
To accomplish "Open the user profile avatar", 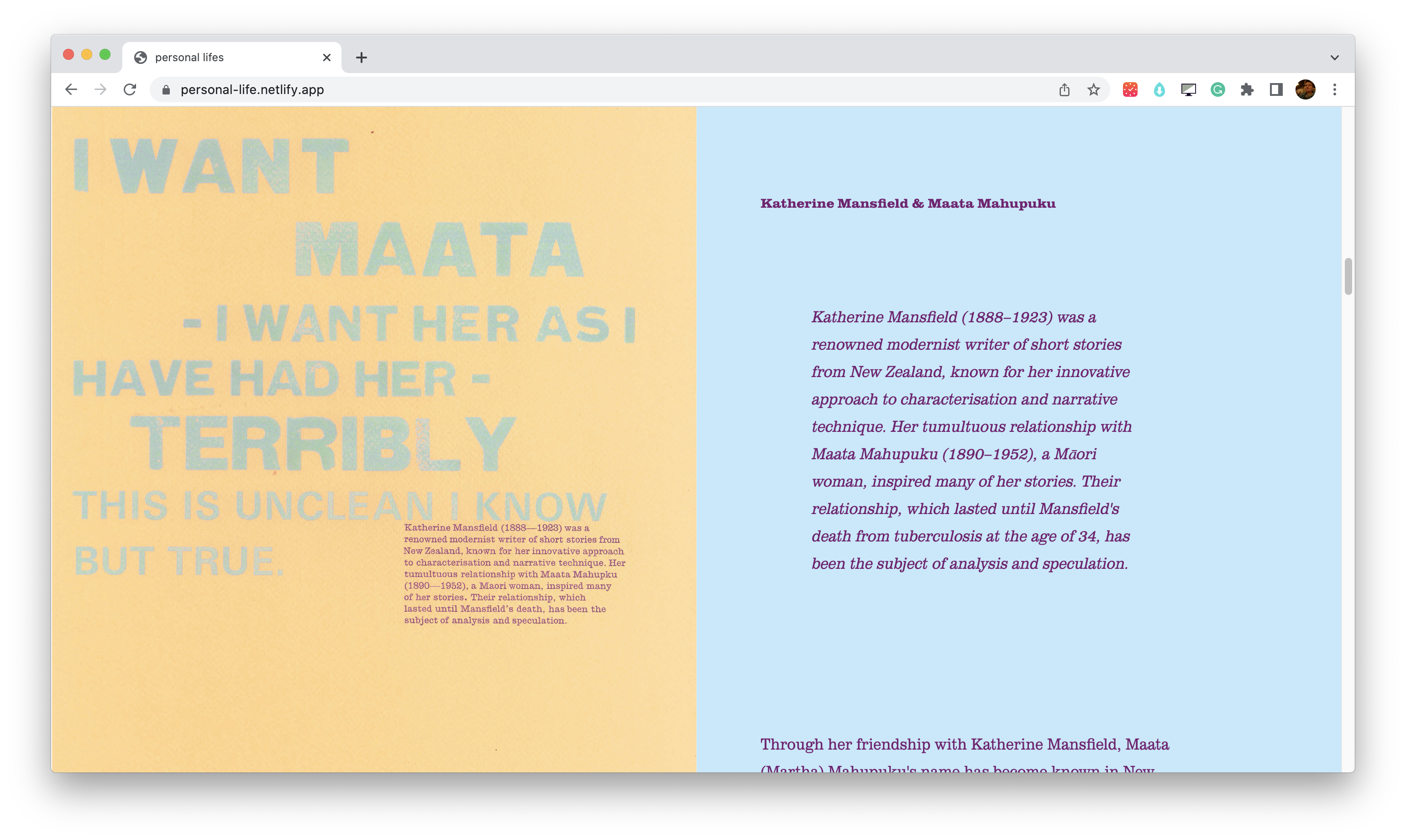I will click(1305, 89).
